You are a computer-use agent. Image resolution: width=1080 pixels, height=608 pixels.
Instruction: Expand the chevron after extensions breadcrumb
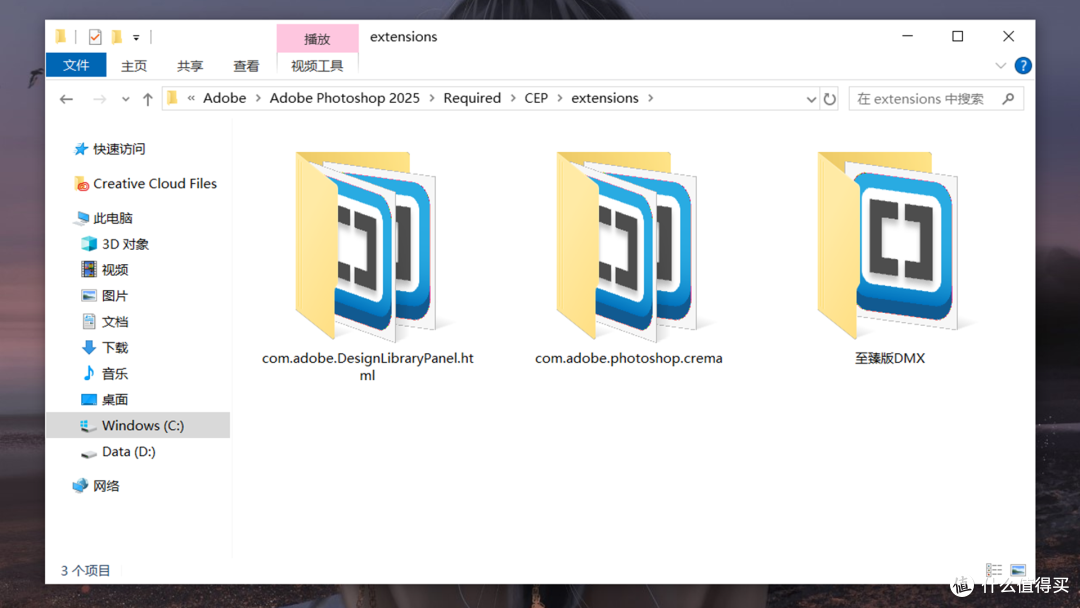650,98
